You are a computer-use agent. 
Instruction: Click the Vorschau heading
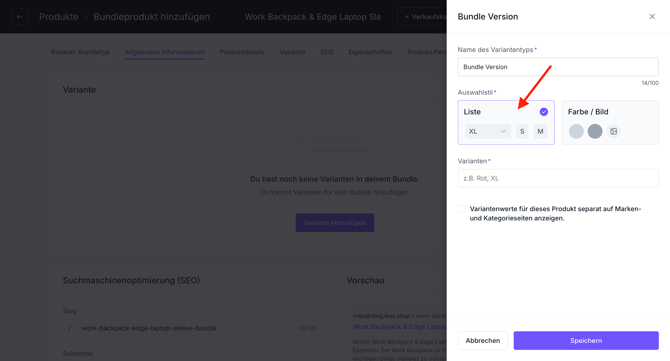[365, 281]
